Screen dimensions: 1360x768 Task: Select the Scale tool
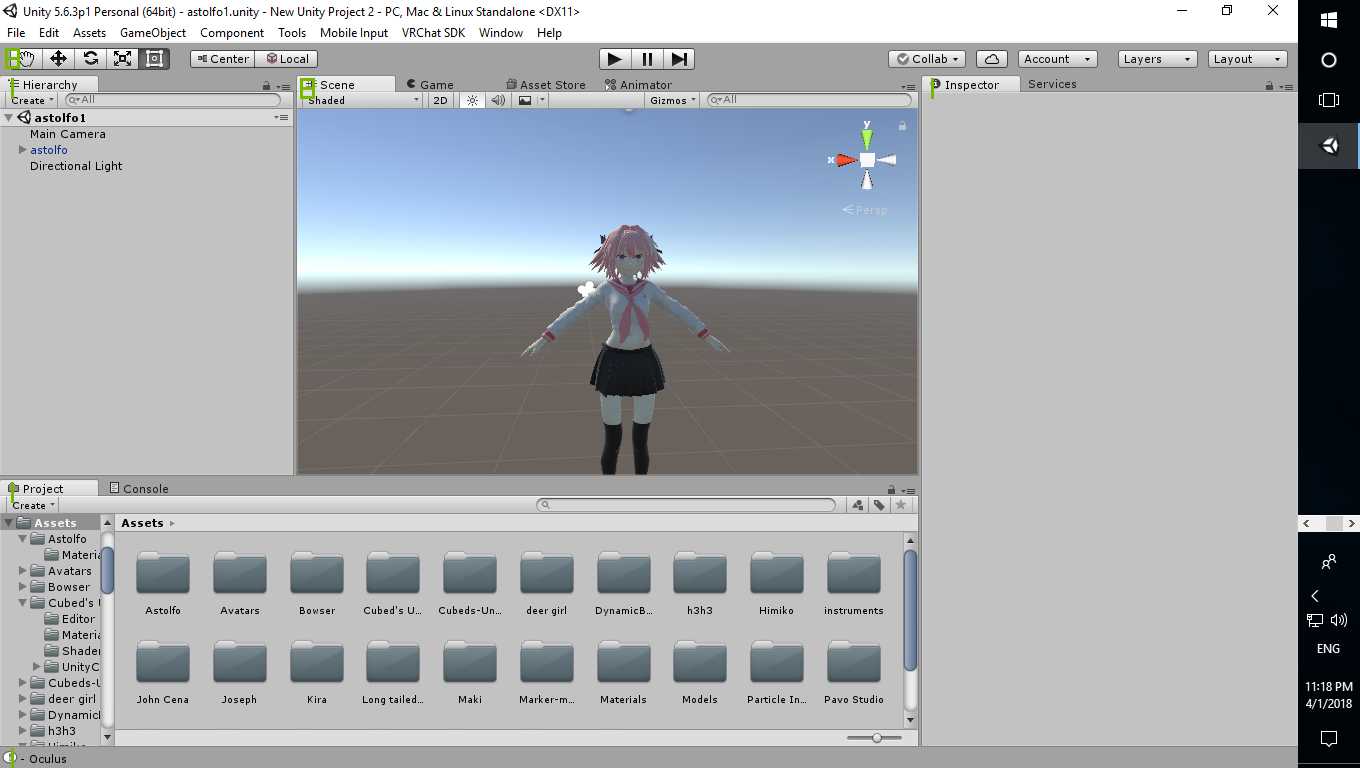[122, 59]
